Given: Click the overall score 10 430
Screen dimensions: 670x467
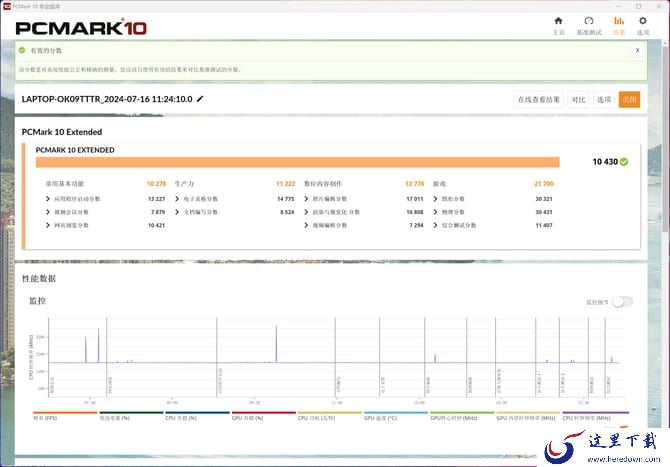Looking at the screenshot, I should (605, 162).
